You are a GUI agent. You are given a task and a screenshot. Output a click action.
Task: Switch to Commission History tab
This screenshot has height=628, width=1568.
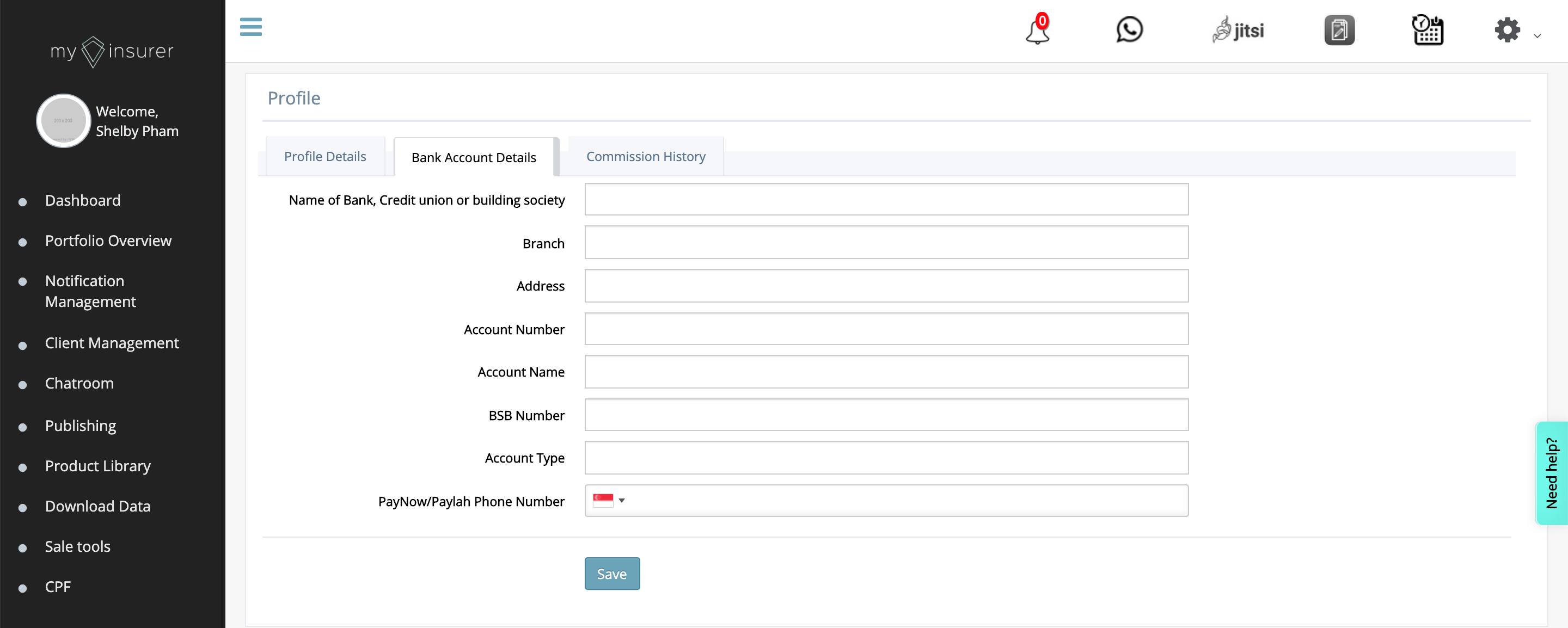click(645, 156)
